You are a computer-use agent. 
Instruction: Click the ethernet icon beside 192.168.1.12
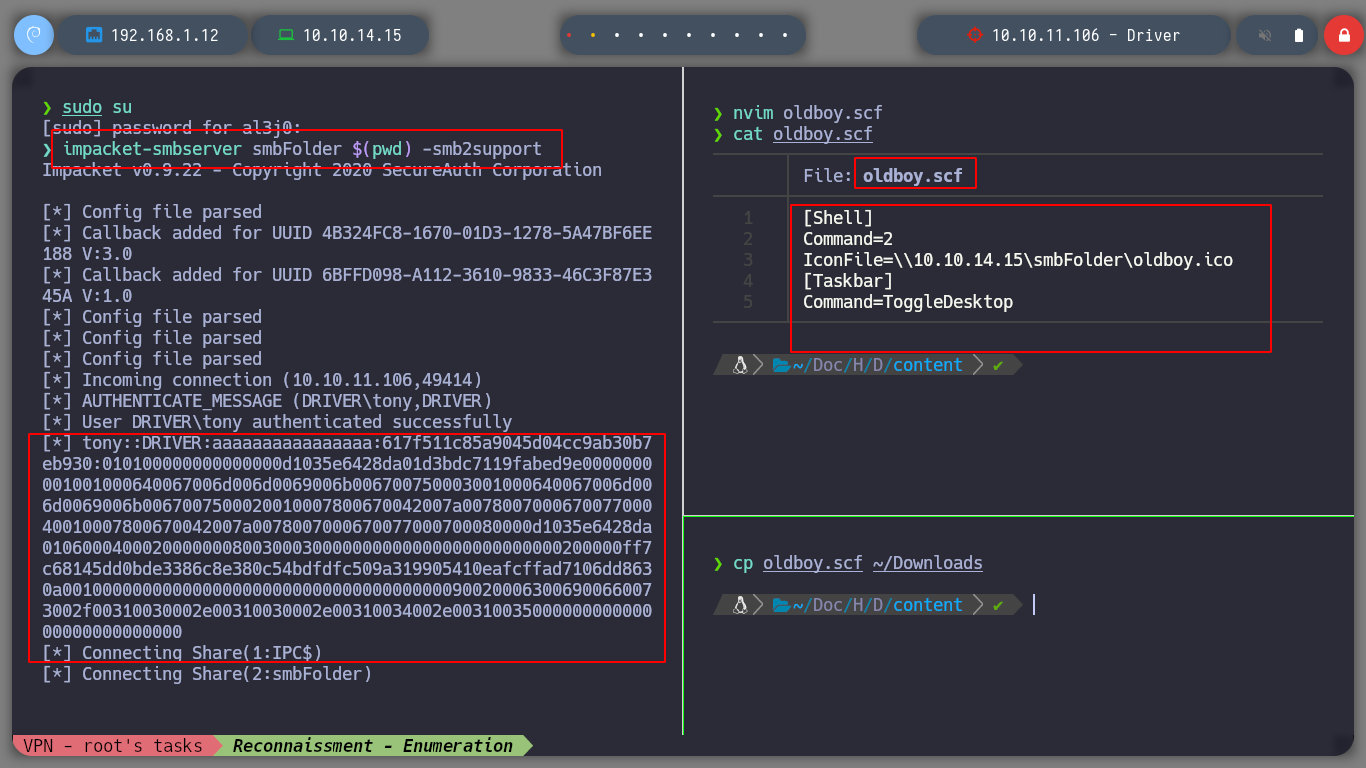coord(95,35)
